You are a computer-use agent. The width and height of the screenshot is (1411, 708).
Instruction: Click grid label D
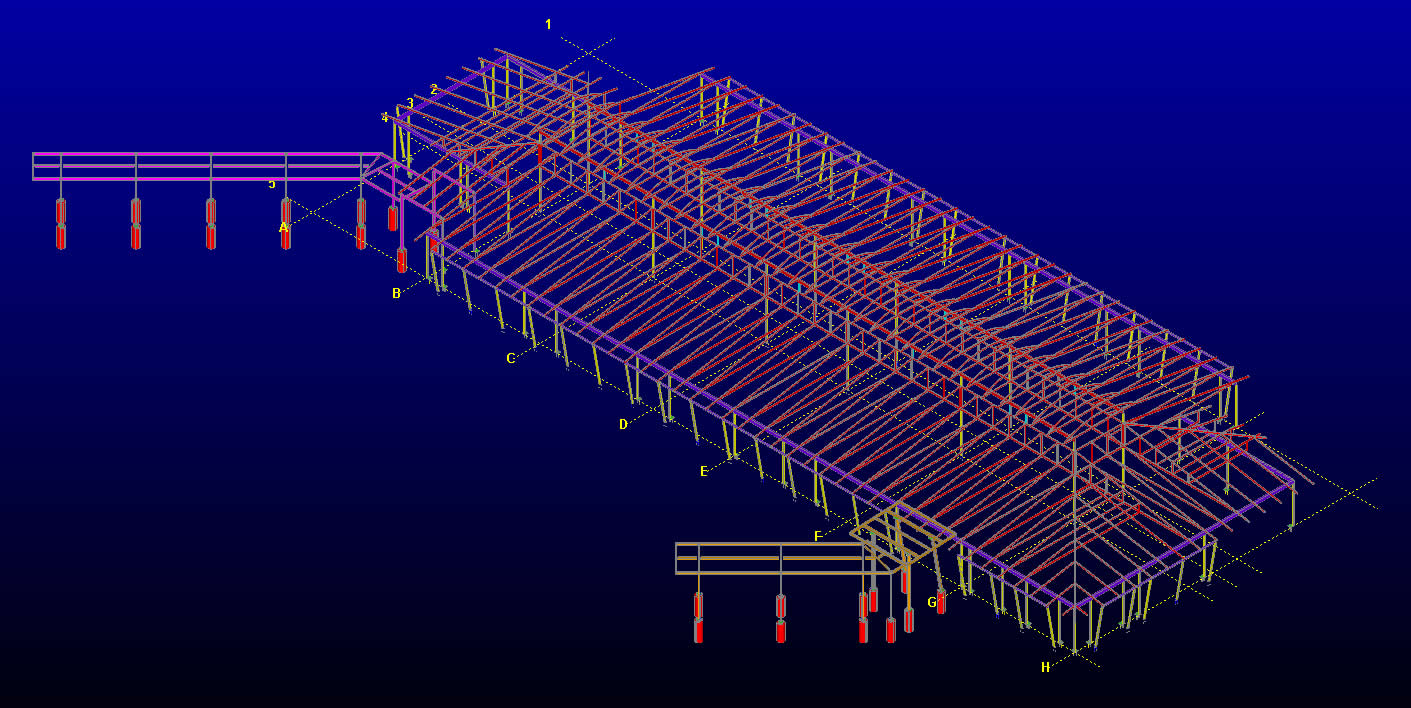[x=623, y=424]
